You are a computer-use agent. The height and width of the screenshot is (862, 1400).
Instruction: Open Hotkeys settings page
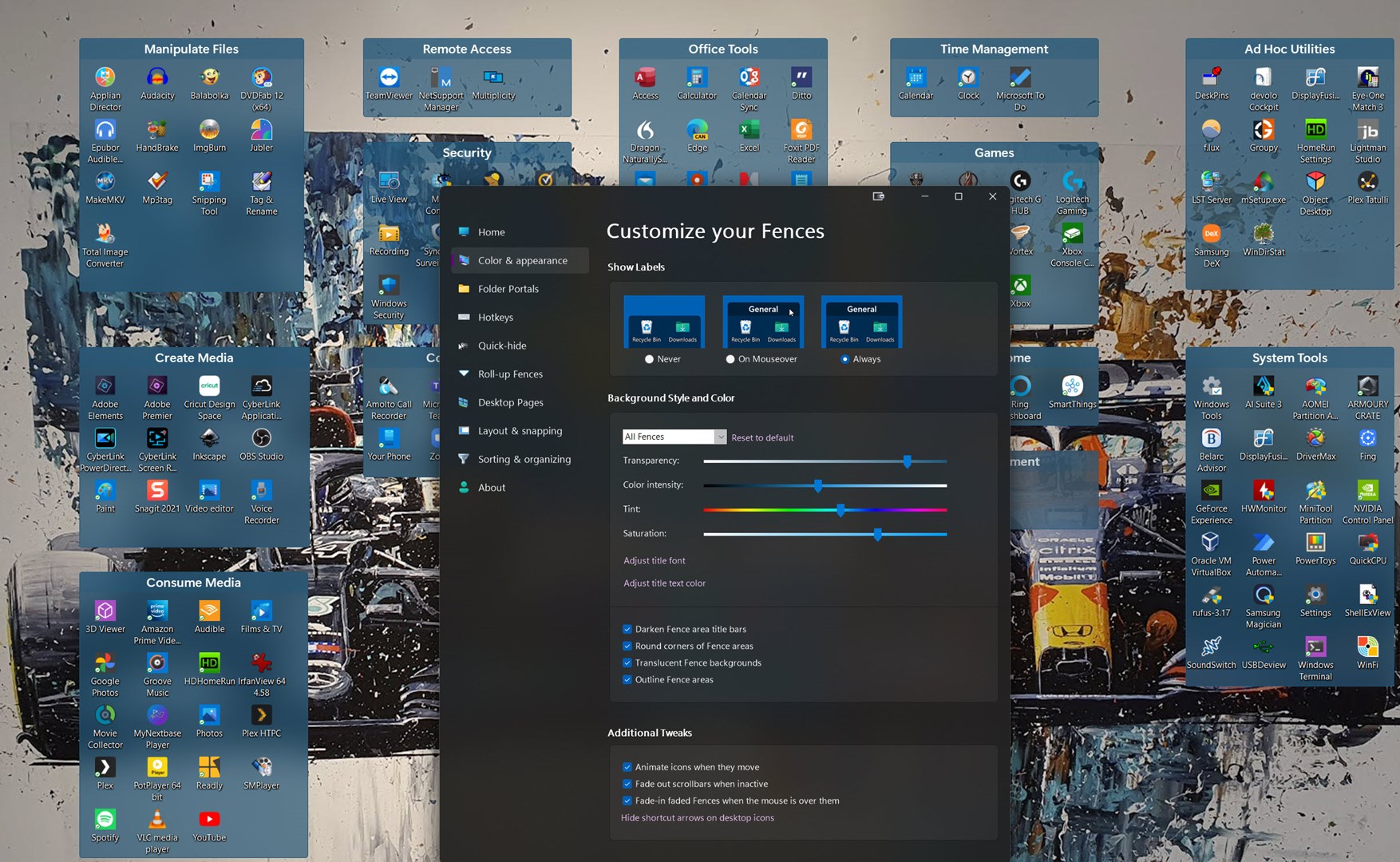point(520,317)
